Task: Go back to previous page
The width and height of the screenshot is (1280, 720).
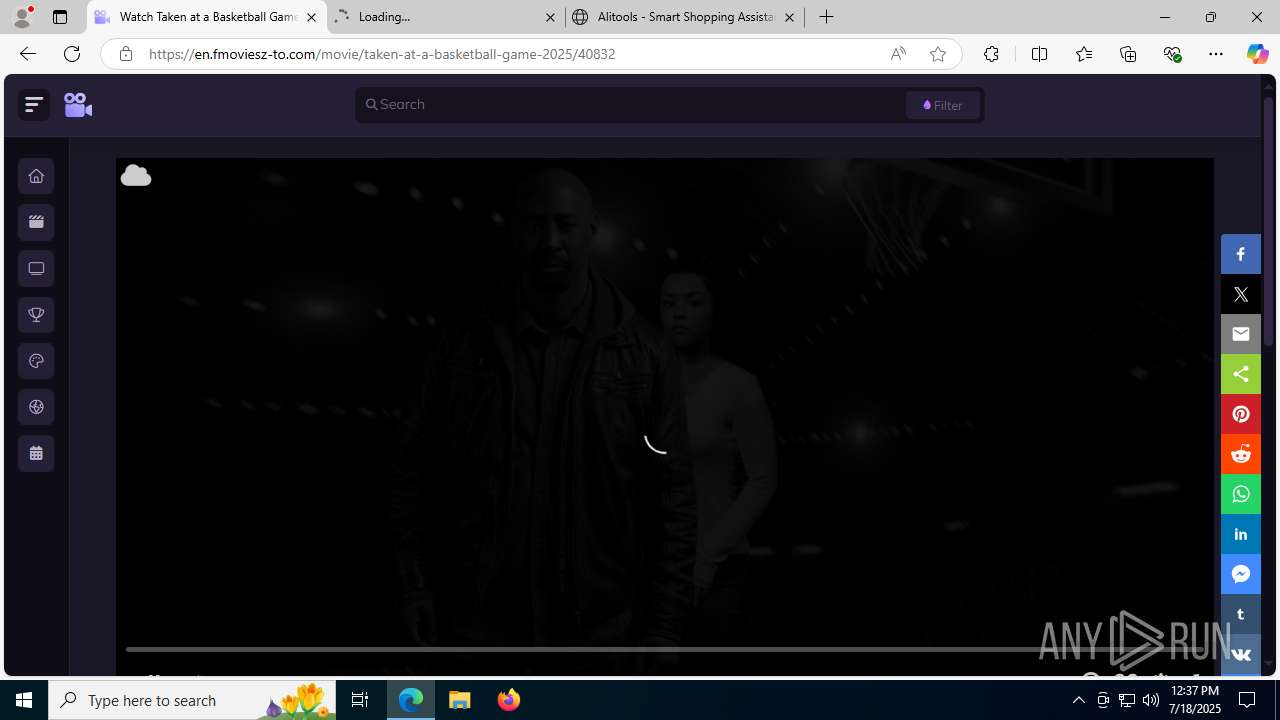Action: [x=28, y=54]
